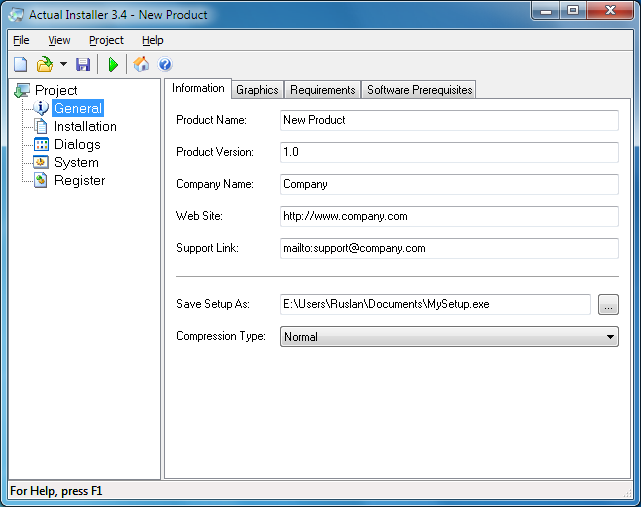The width and height of the screenshot is (641, 507).
Task: Click the General info icon in tree
Action: click(40, 108)
